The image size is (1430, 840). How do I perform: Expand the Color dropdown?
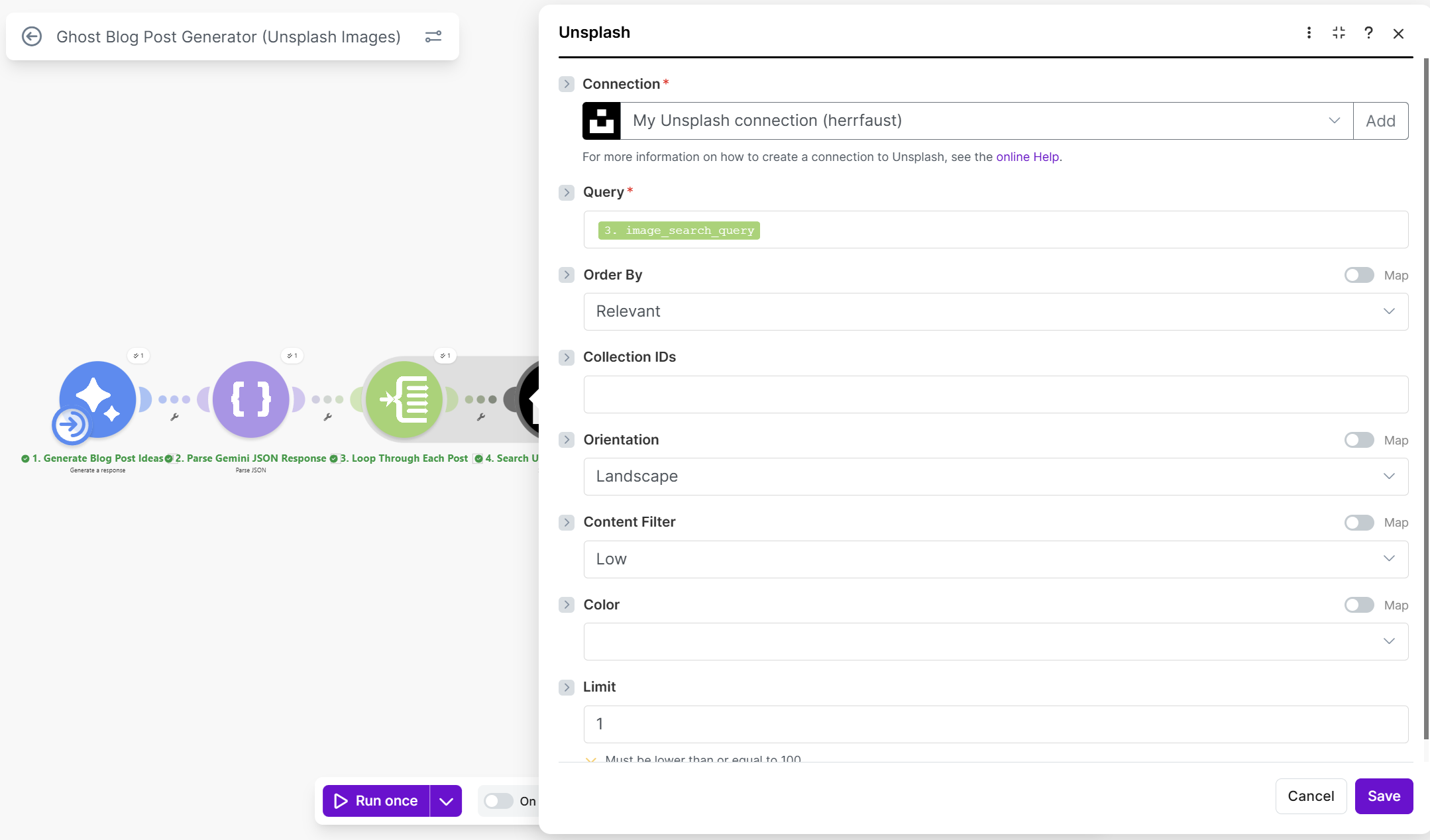[995, 641]
